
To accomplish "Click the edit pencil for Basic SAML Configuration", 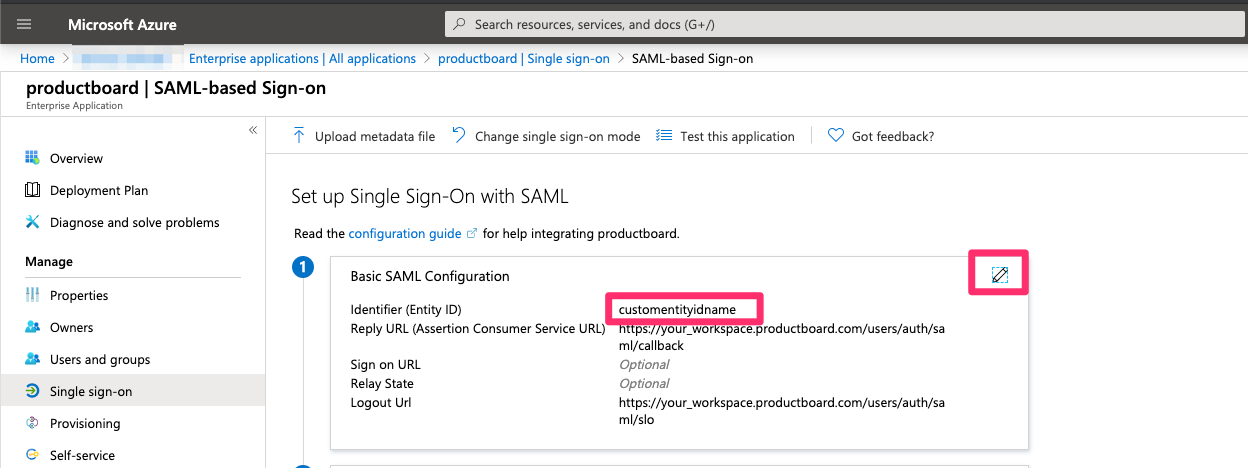I will [998, 275].
